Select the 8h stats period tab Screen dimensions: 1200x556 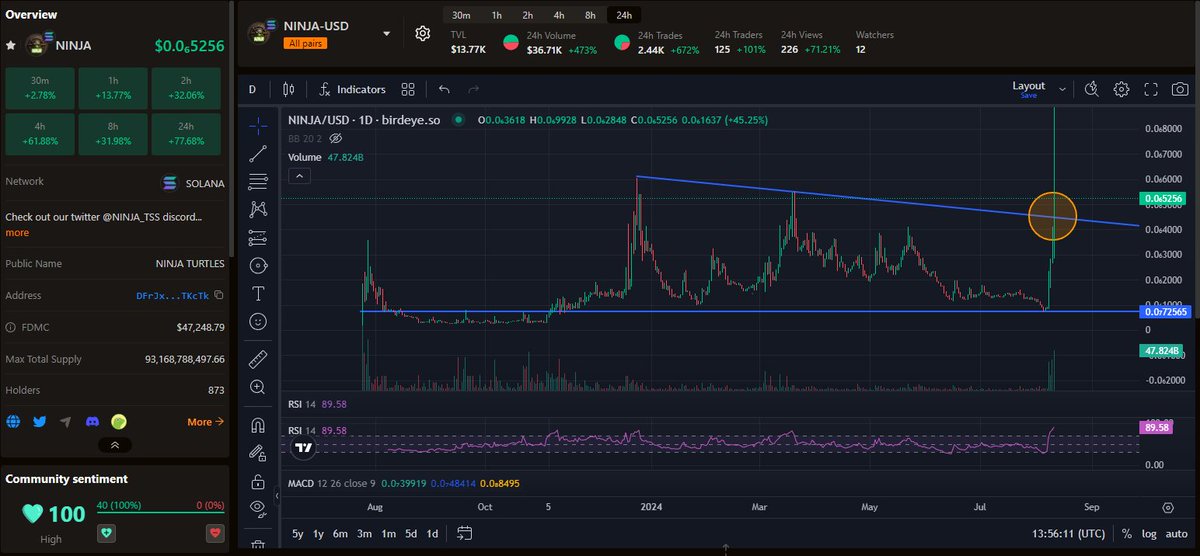590,15
